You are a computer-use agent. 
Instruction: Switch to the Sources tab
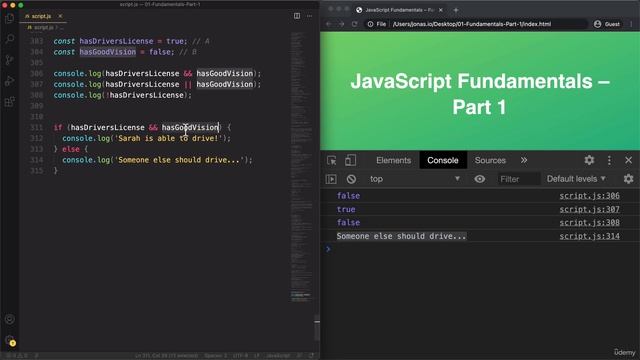tap(490, 160)
